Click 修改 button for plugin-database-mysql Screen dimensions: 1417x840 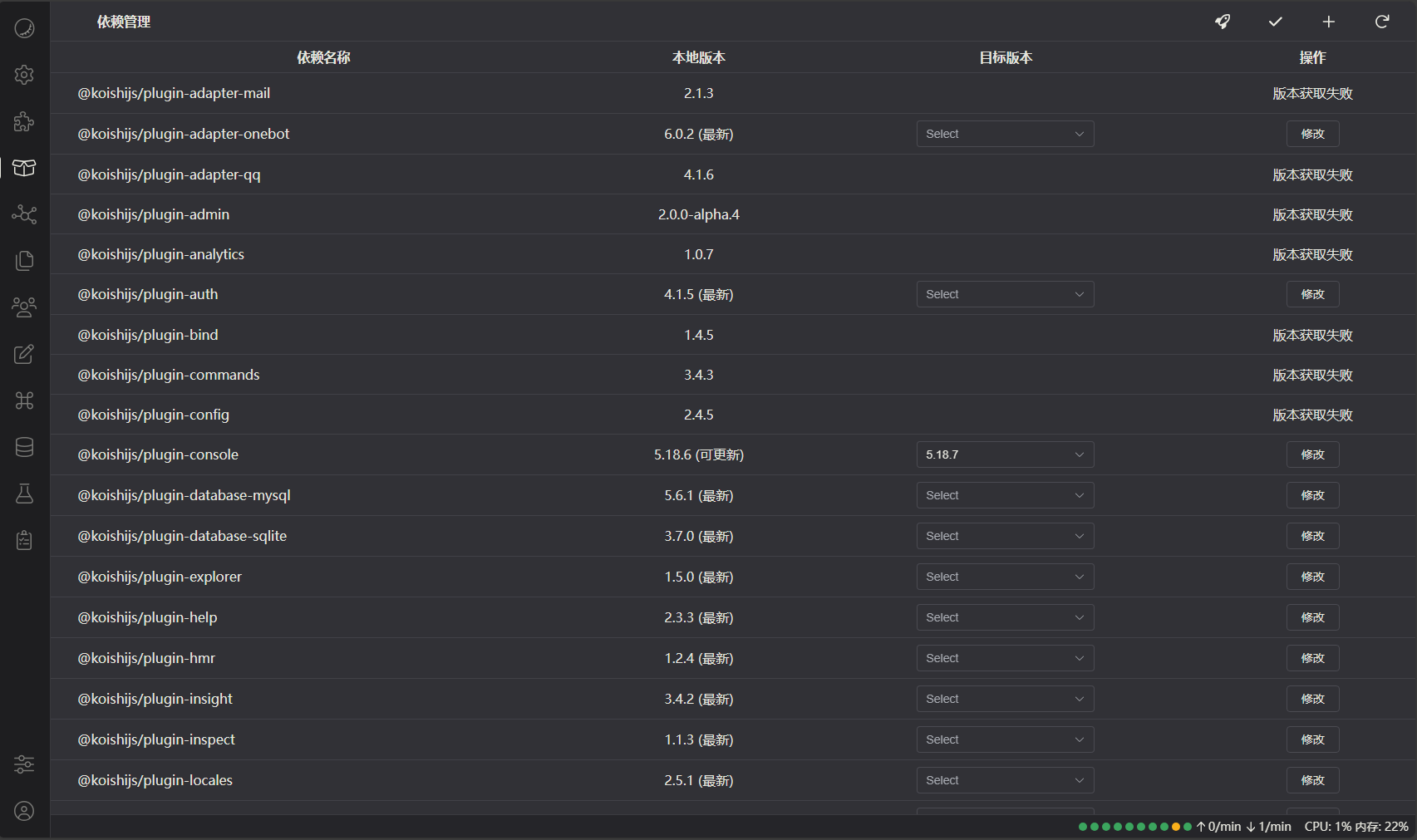[x=1312, y=494]
